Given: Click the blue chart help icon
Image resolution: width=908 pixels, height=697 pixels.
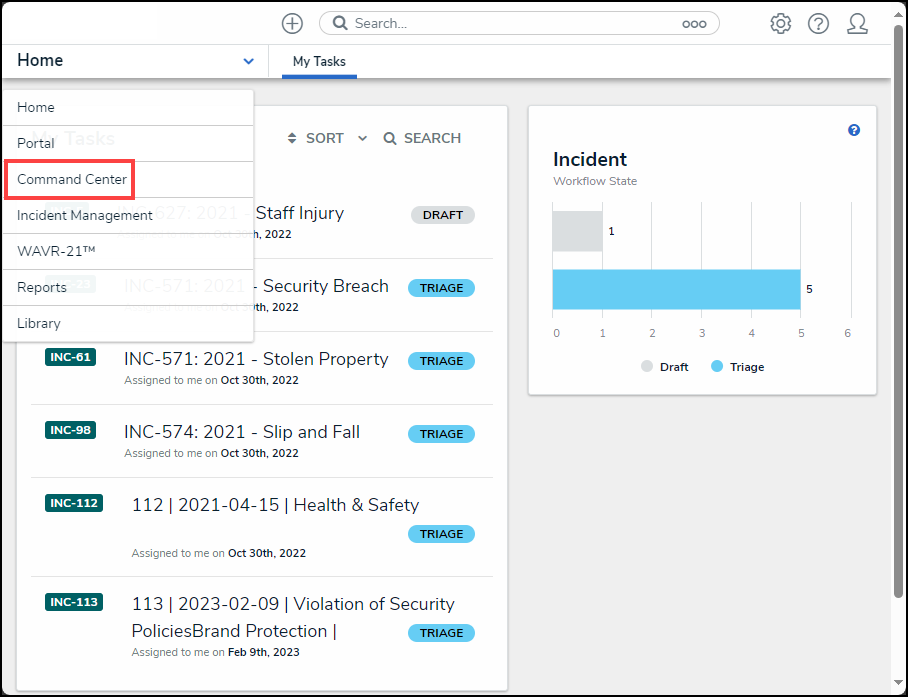Looking at the screenshot, I should pos(854,130).
